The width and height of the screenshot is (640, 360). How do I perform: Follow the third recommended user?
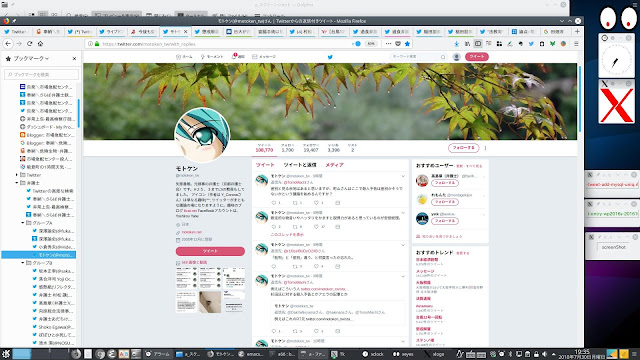click(444, 221)
